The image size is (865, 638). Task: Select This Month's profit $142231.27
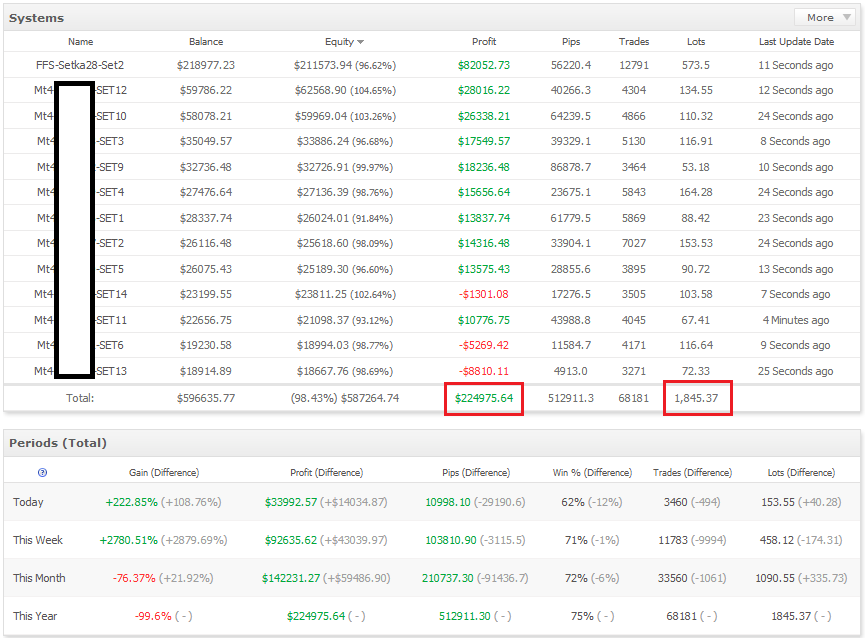(x=291, y=578)
